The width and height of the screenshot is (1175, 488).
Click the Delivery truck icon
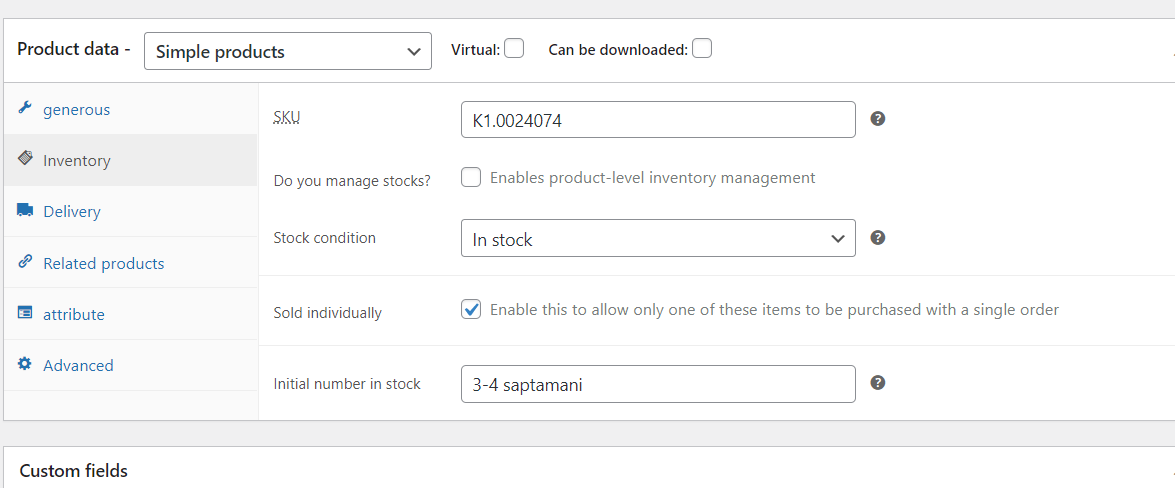[25, 210]
